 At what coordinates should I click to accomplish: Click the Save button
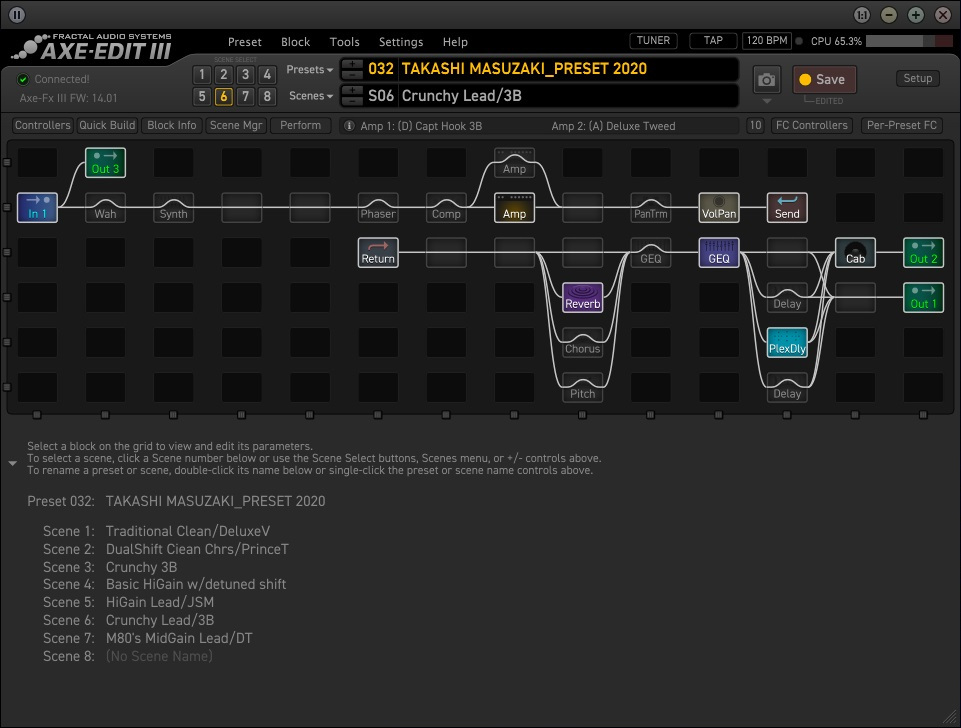click(x=823, y=80)
